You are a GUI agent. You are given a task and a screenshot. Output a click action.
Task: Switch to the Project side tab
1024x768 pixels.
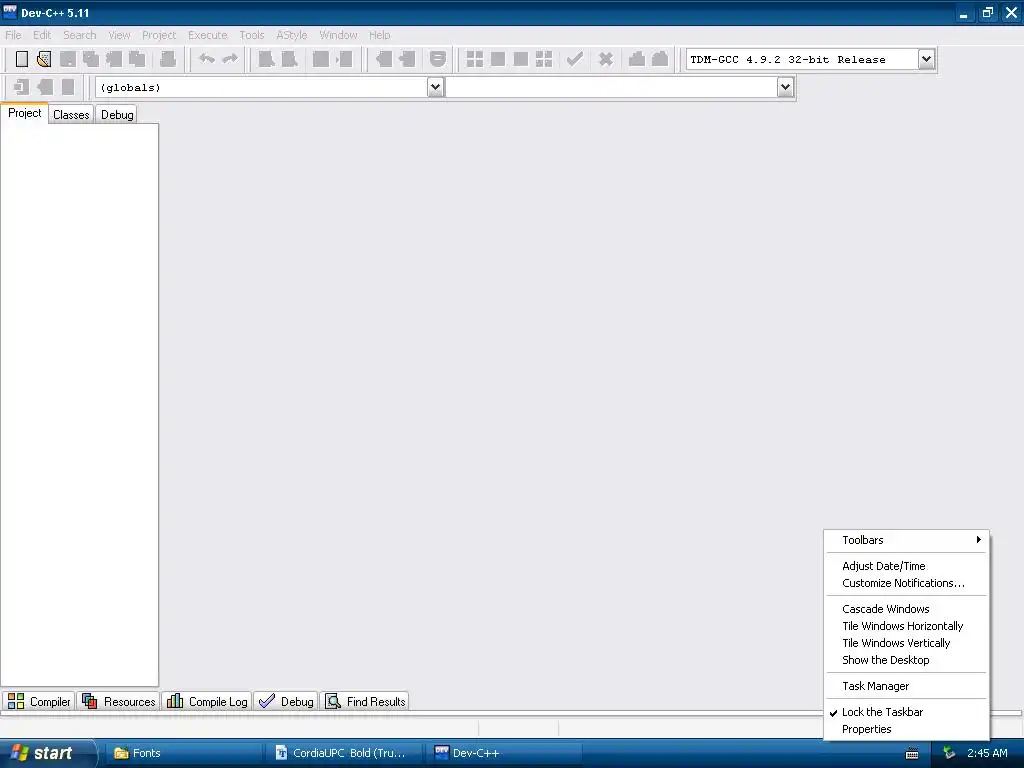(24, 113)
